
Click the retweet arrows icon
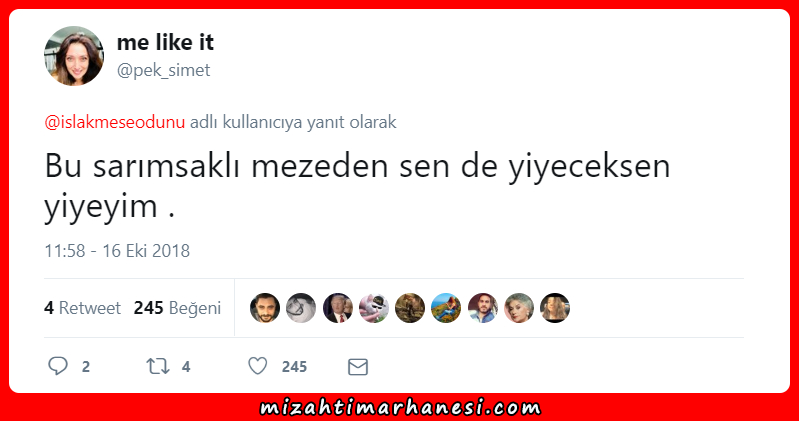(x=158, y=366)
